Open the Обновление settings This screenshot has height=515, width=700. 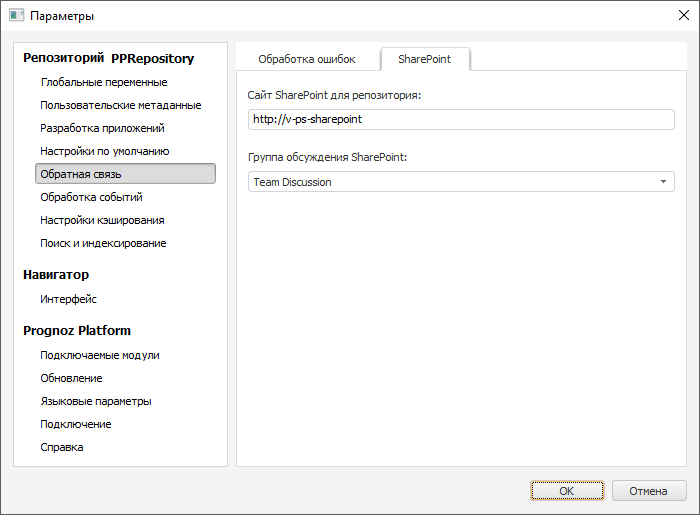pos(71,378)
